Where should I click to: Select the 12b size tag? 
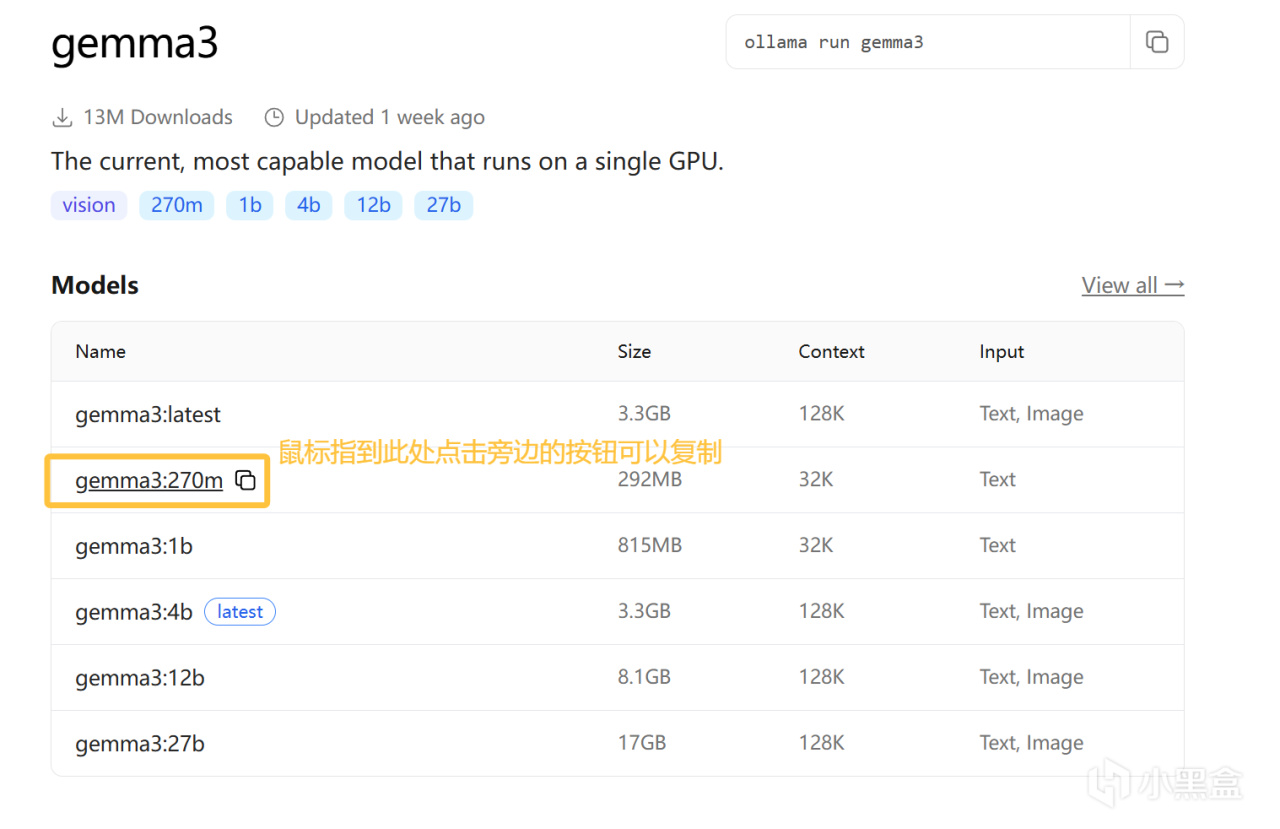[x=373, y=205]
